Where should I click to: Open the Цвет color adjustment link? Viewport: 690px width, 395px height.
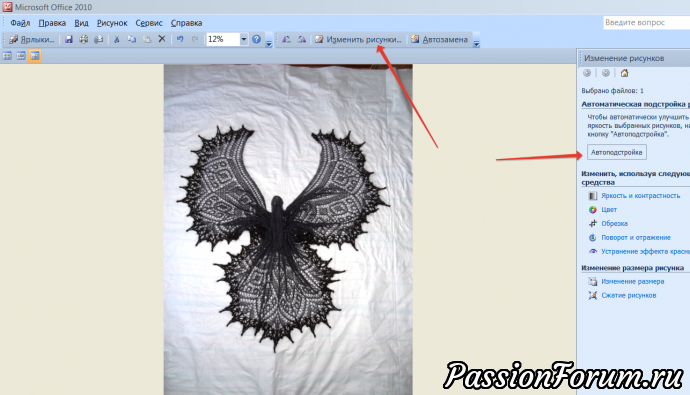click(x=609, y=210)
